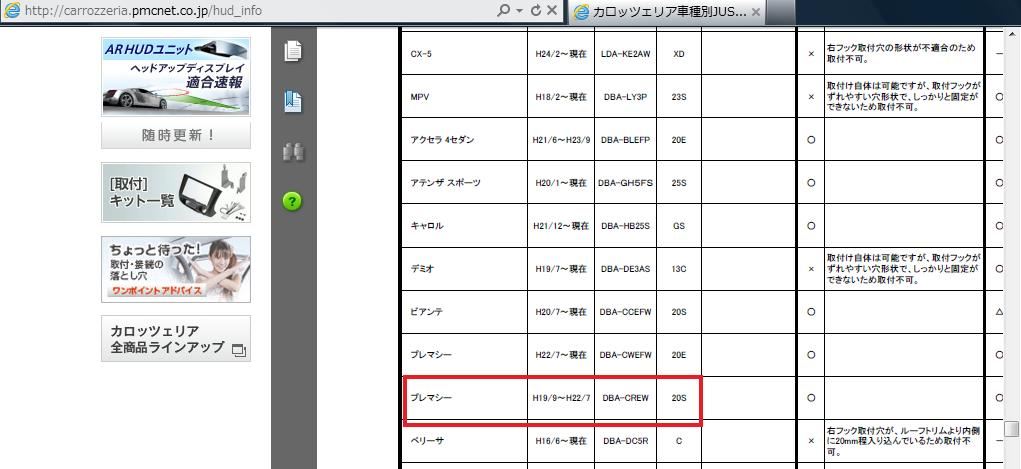Open the カロッツェリア全商品ラインアップ link
This screenshot has width=1021, height=469.
[x=176, y=339]
